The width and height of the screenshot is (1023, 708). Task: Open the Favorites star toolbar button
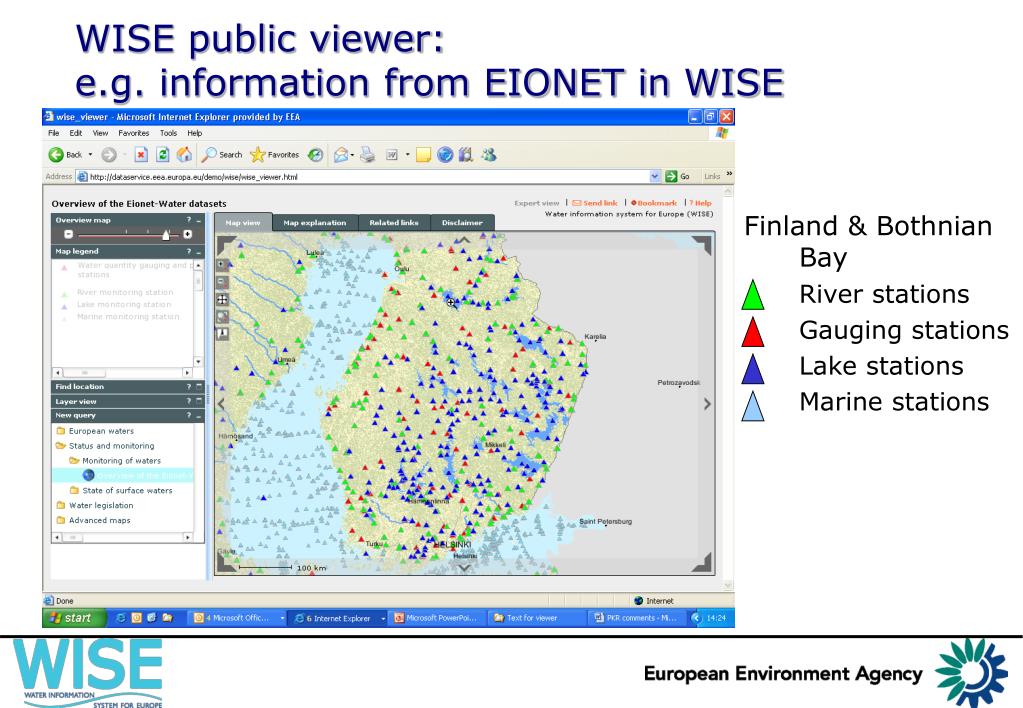275,155
